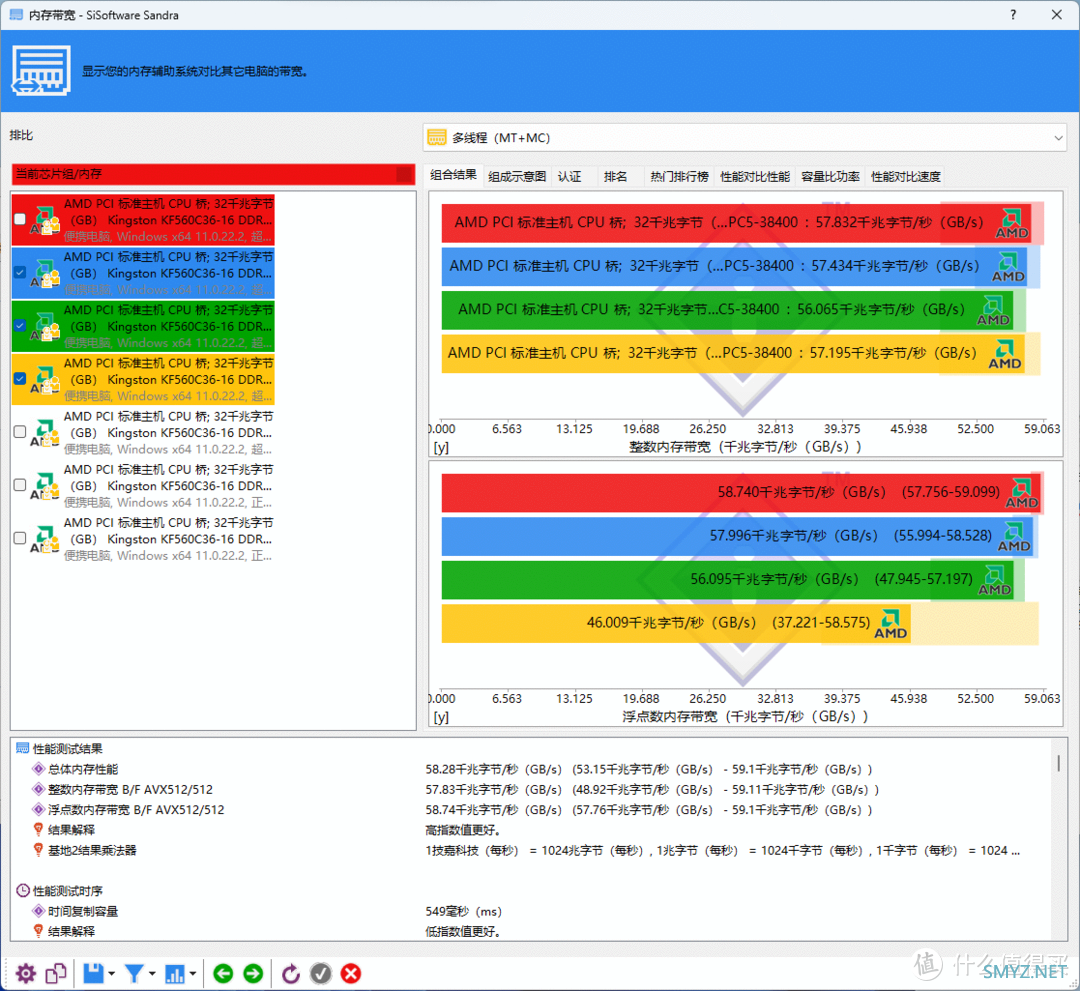This screenshot has height=991, width=1080.
Task: Click the blue 57.434 integer bandwidth bar
Action: (x=734, y=267)
